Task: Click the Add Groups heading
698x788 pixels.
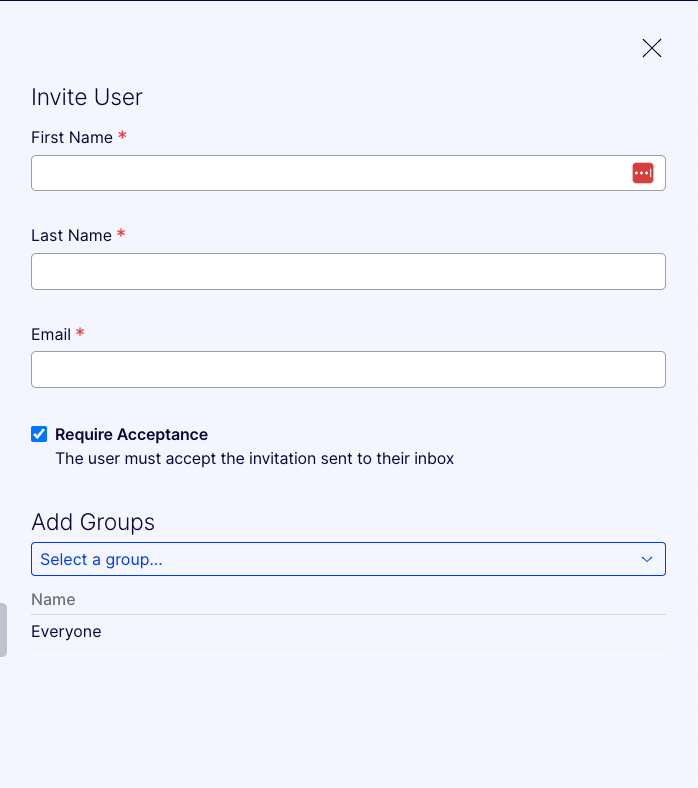Action: 93,522
